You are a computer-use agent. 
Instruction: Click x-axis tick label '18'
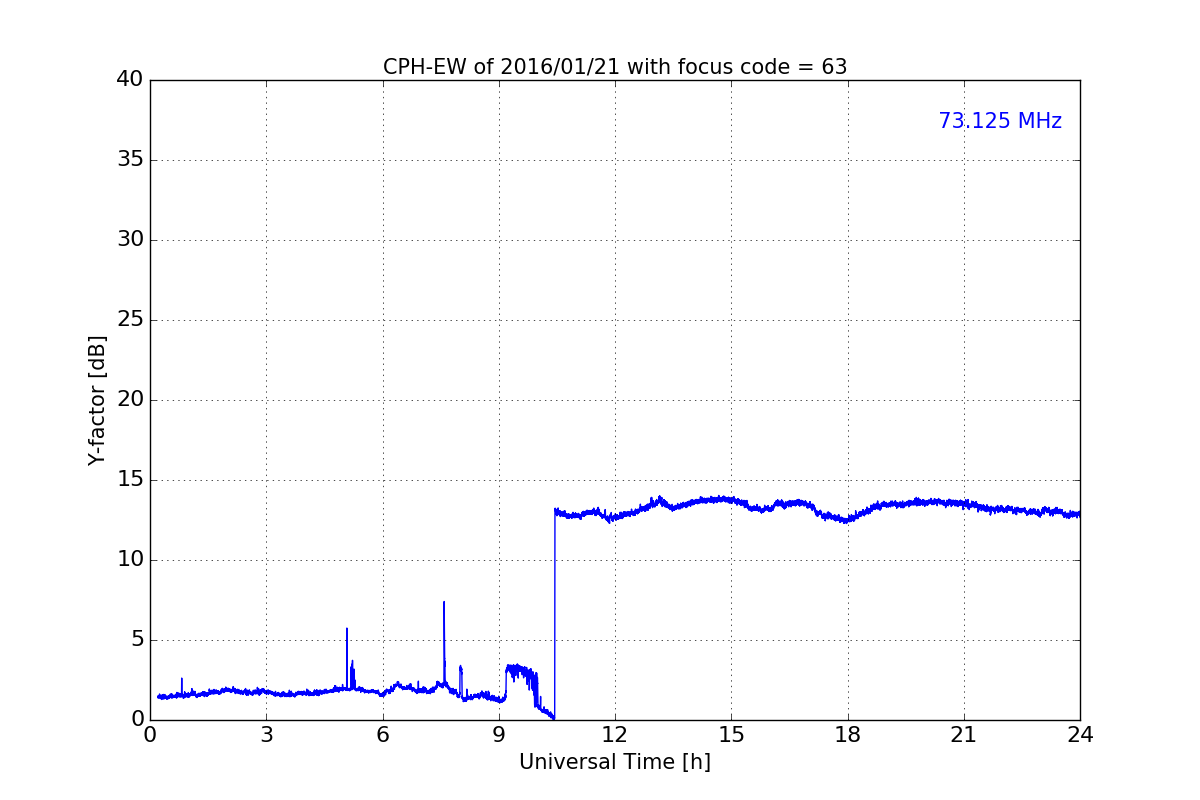(x=848, y=735)
